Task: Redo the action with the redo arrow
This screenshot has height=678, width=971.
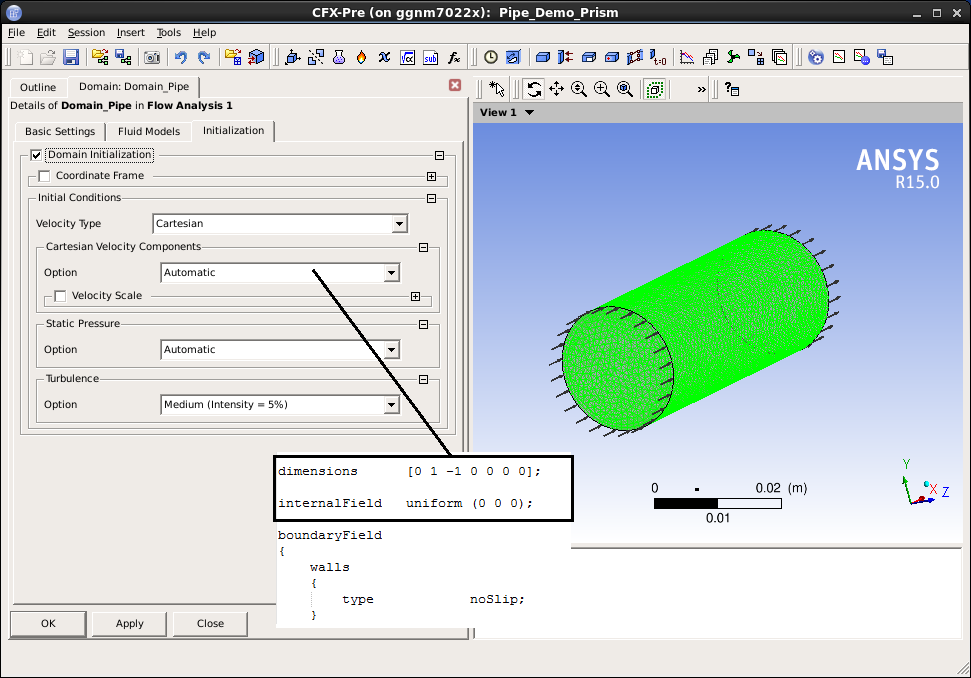Action: (x=204, y=58)
